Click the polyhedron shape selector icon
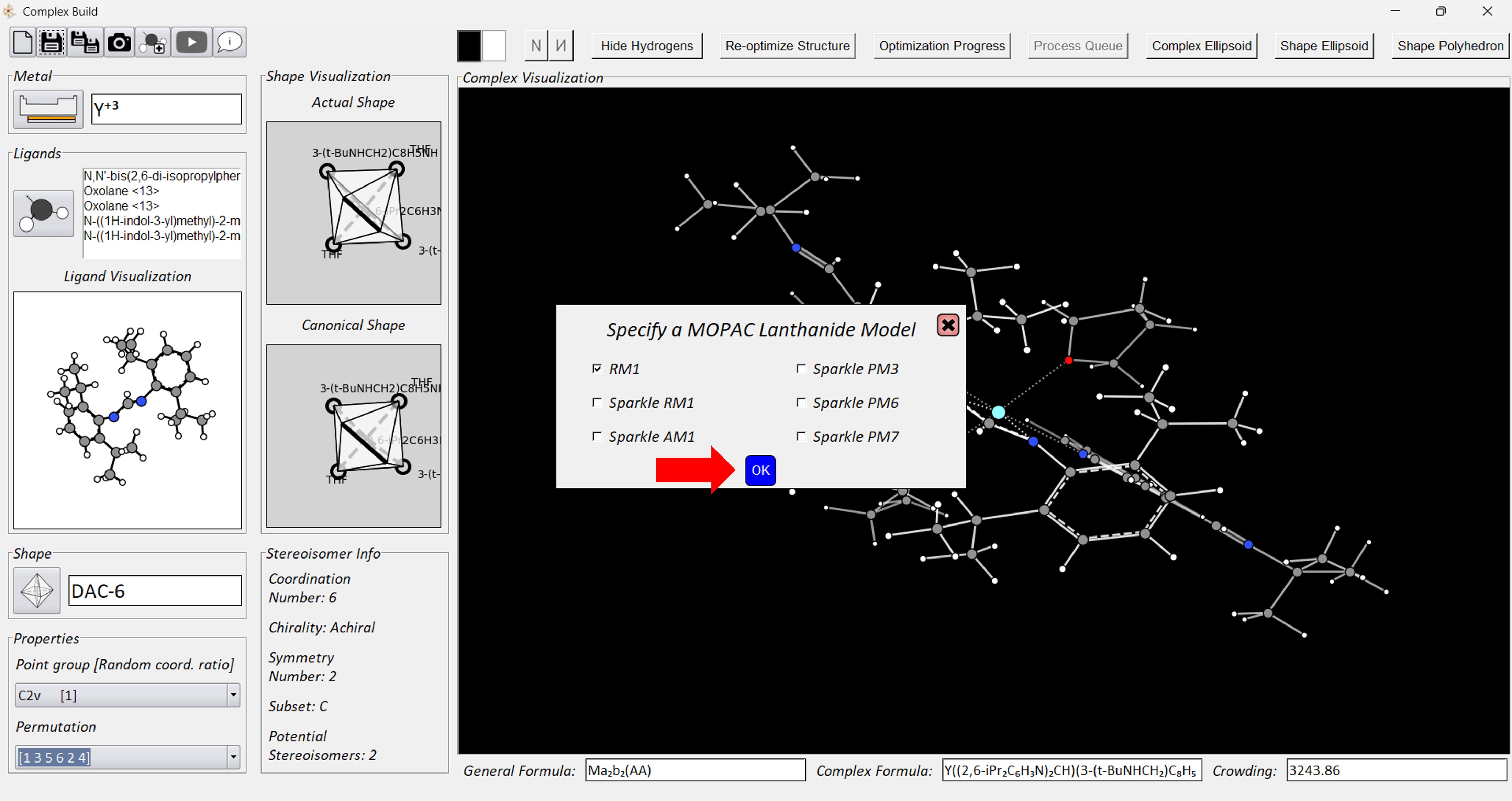Image resolution: width=1512 pixels, height=801 pixels. pyautogui.click(x=37, y=590)
